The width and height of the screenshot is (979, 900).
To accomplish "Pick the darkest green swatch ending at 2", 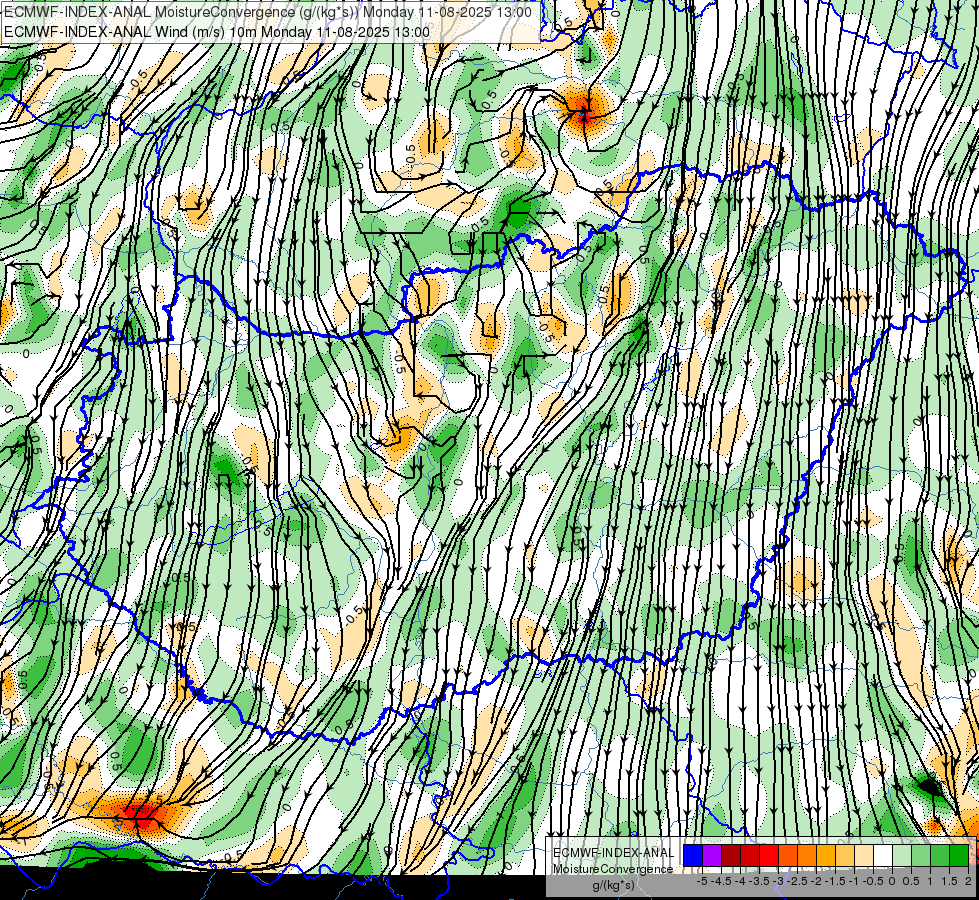I will click(x=959, y=855).
